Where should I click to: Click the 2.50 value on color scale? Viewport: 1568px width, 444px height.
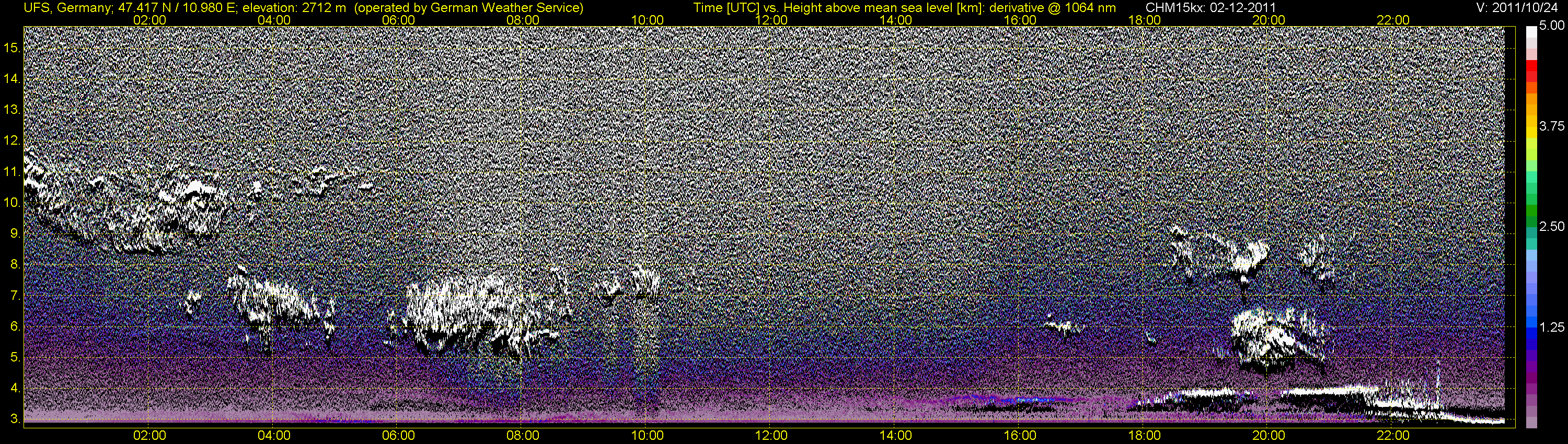(x=1552, y=227)
